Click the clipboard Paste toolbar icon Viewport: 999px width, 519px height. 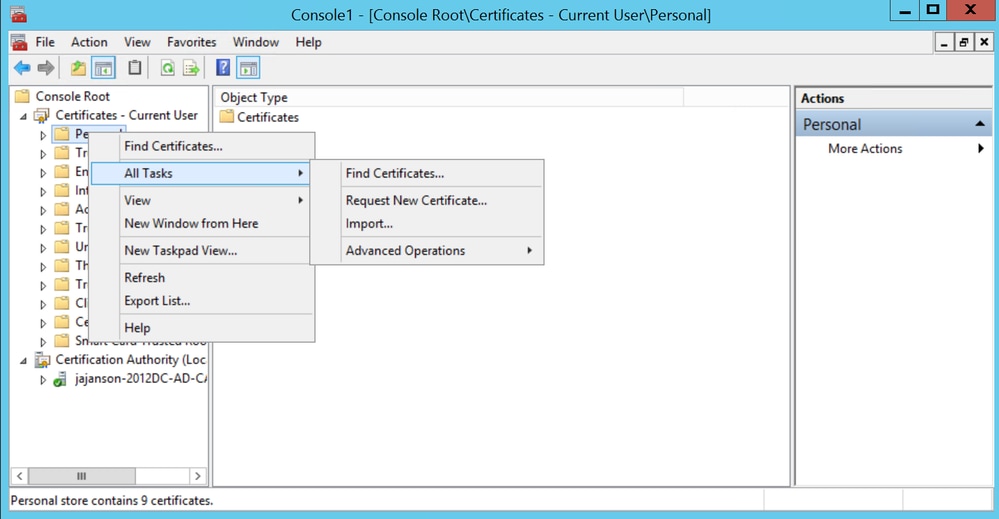(134, 68)
